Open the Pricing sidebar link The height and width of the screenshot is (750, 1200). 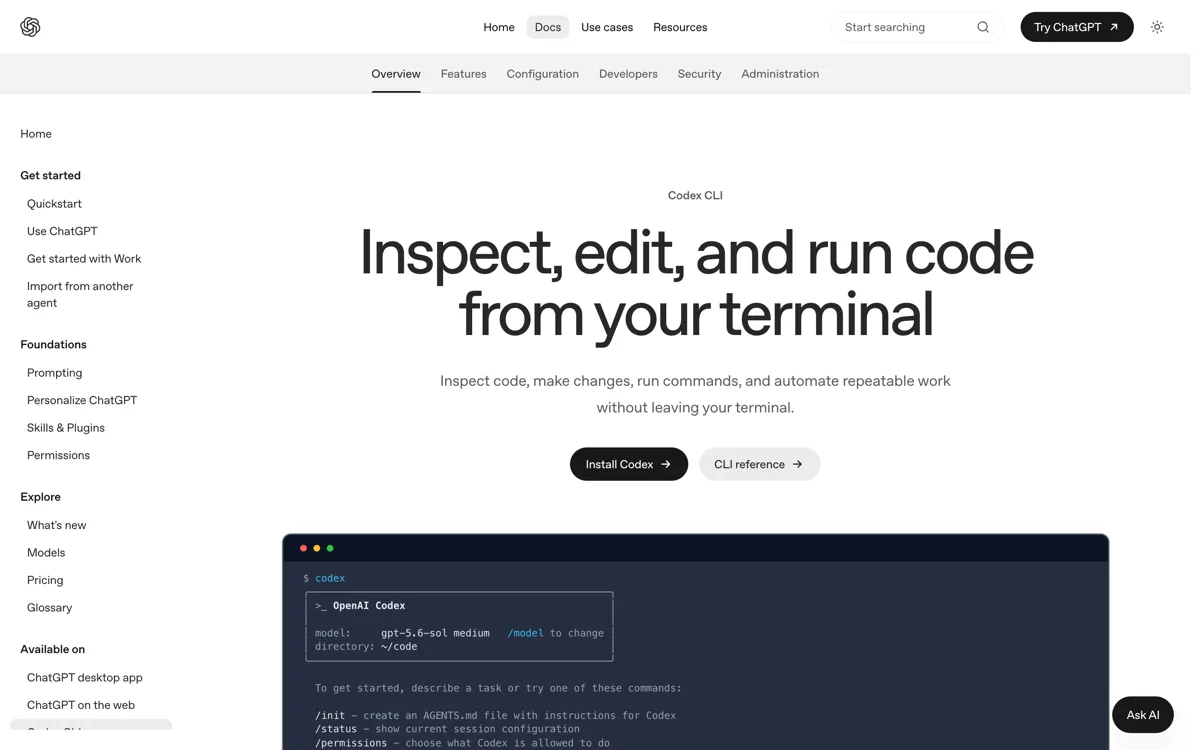(45, 580)
